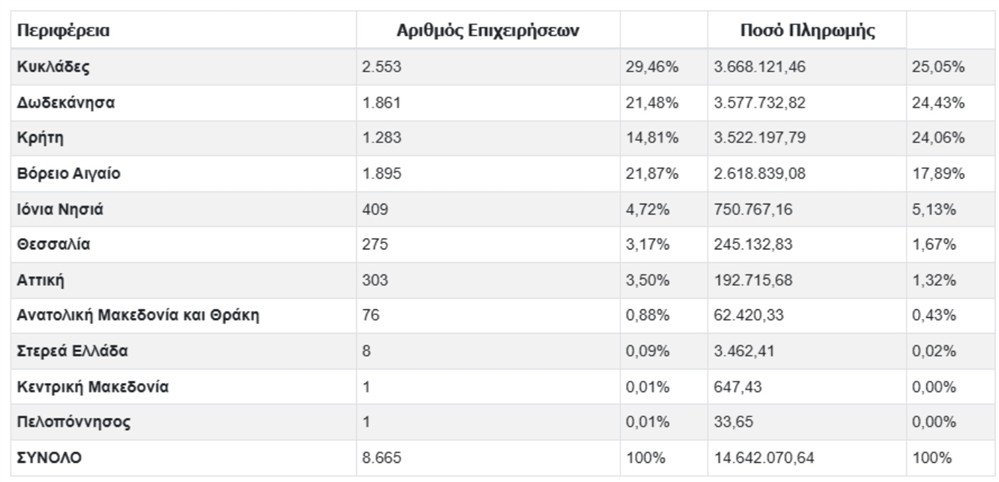Click the Κρήτη region name
The height and width of the screenshot is (482, 999).
40,138
